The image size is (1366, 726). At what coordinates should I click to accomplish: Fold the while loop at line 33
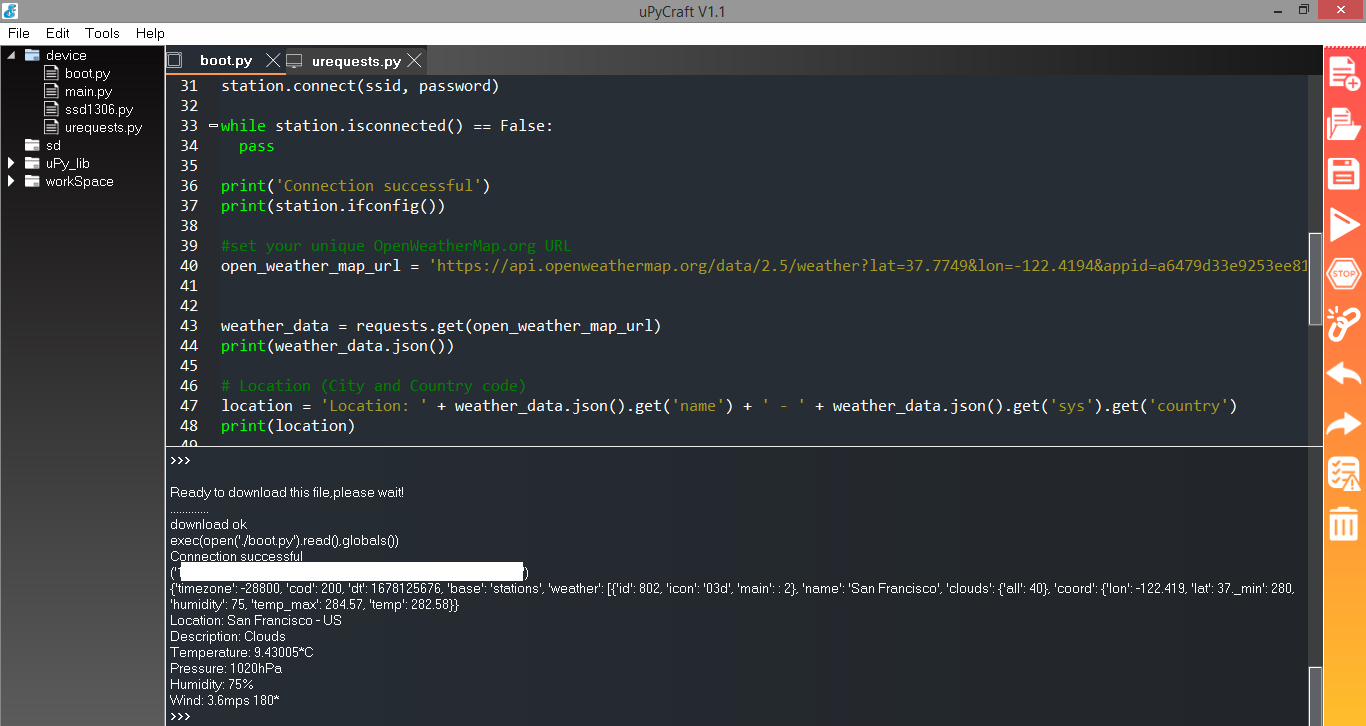pyautogui.click(x=213, y=126)
